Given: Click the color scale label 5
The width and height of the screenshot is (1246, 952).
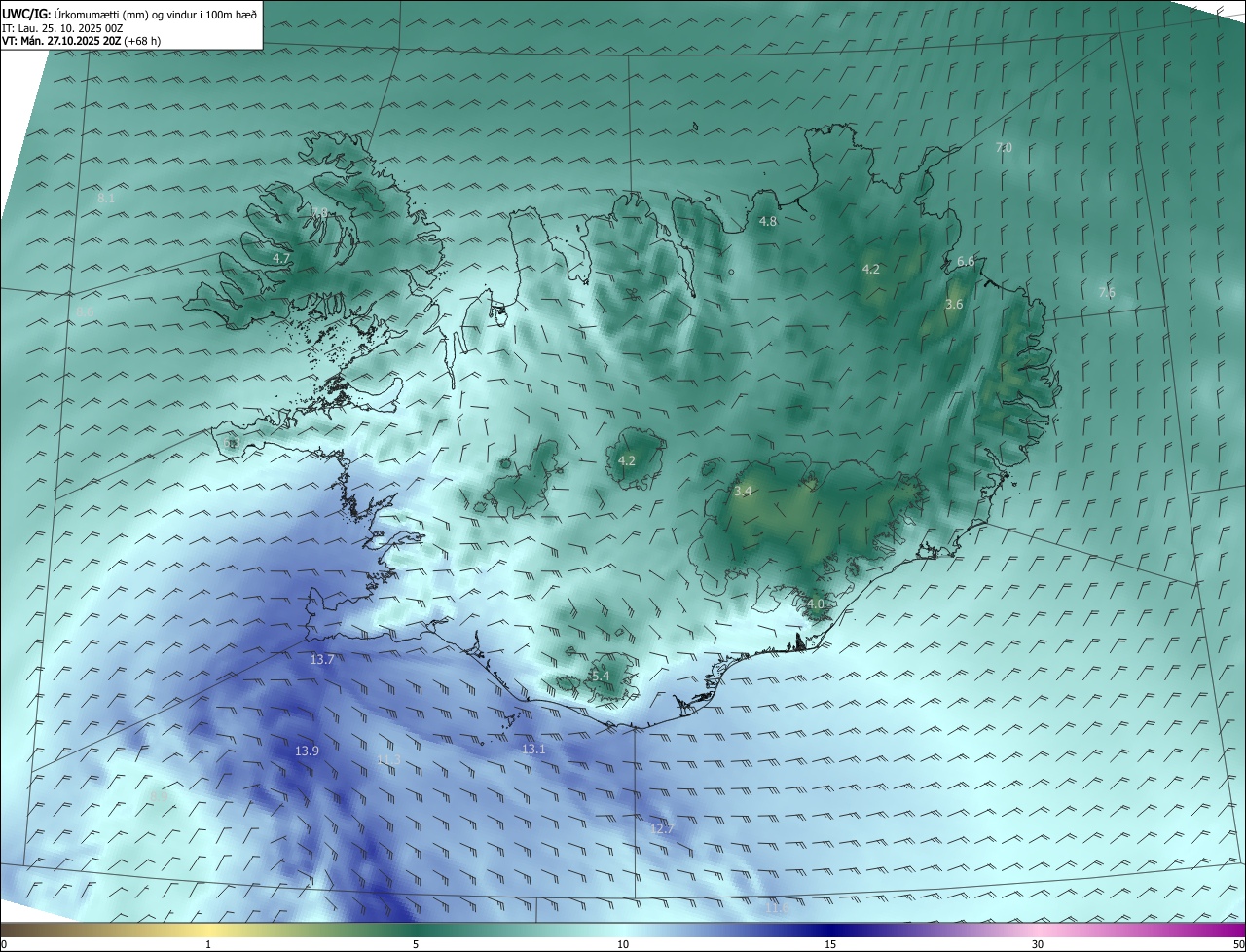Looking at the screenshot, I should [416, 944].
